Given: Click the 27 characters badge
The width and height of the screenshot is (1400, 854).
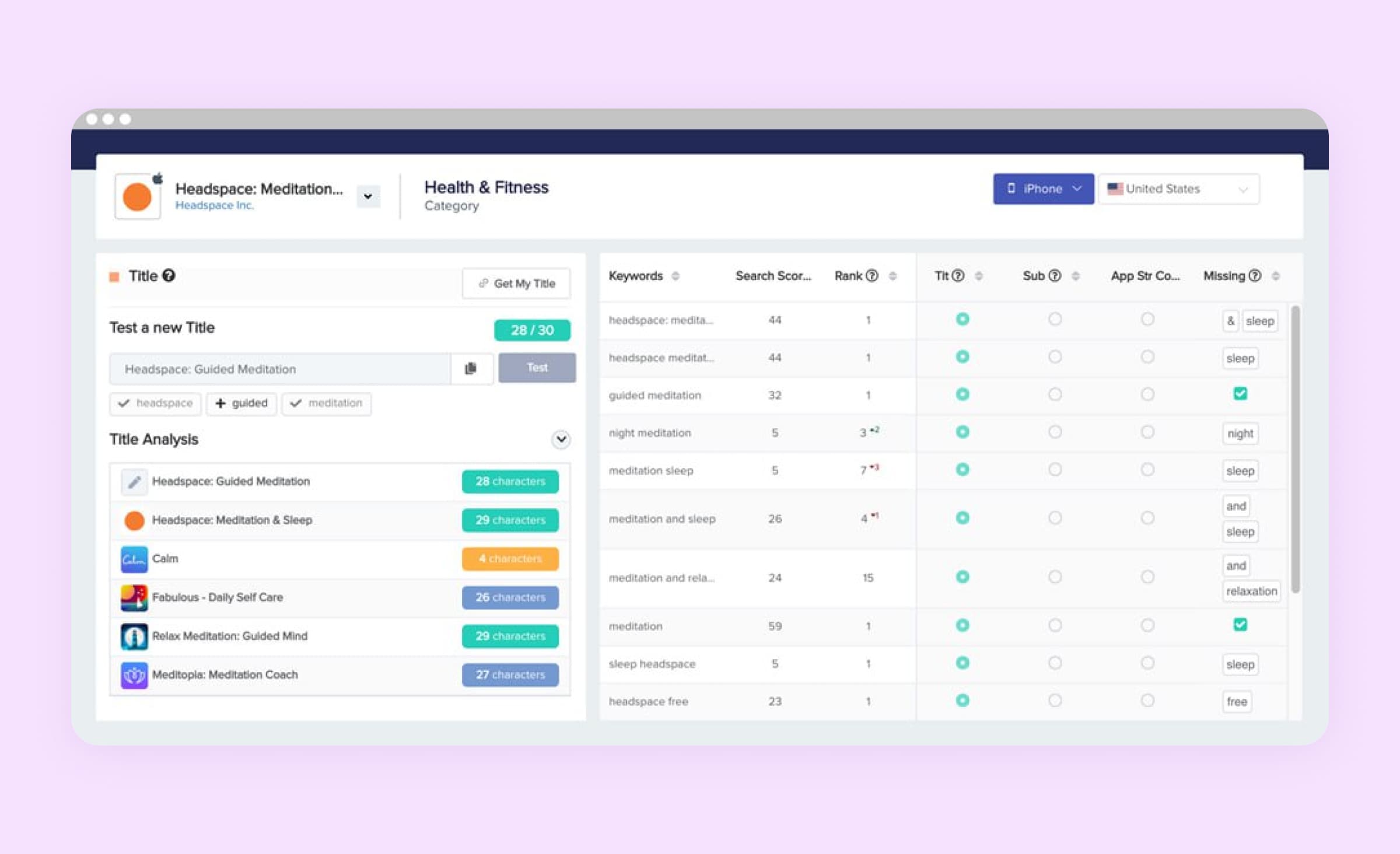Looking at the screenshot, I should 510,674.
